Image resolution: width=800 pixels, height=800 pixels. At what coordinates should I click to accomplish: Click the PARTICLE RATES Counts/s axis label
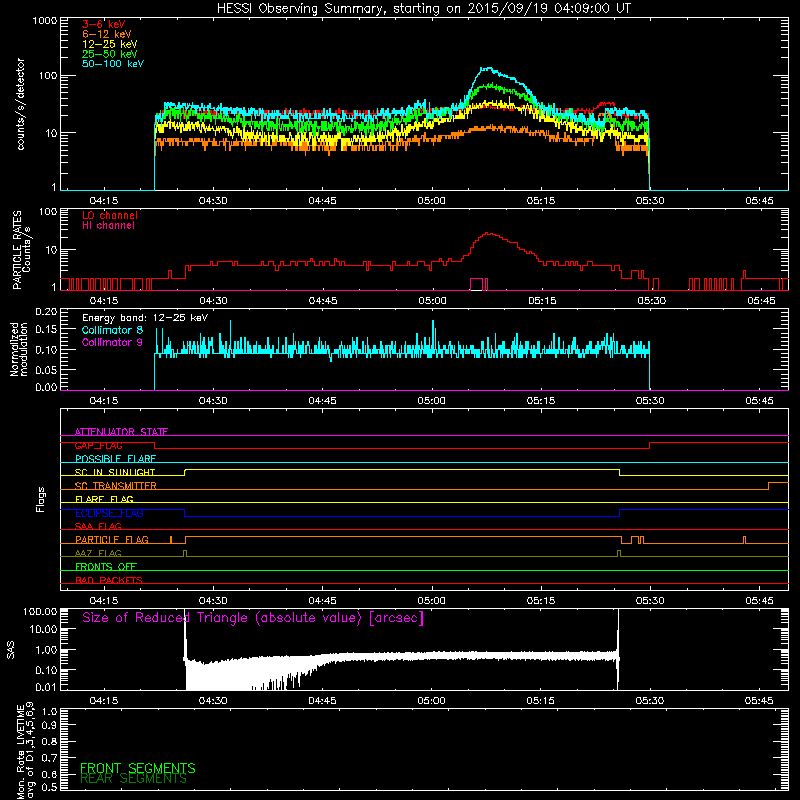pyautogui.click(x=21, y=250)
